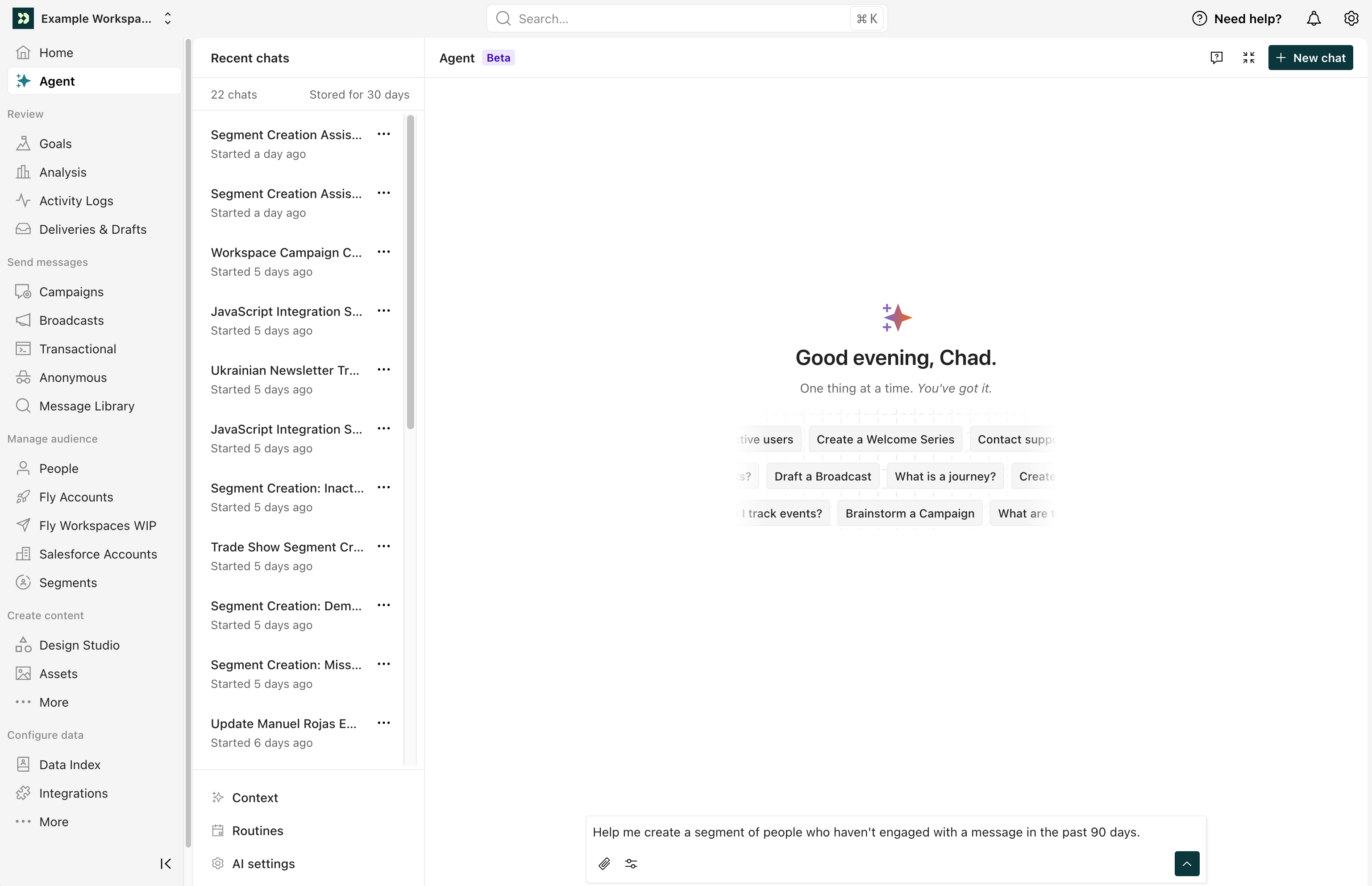
Task: Click the New chat button
Action: coord(1310,58)
